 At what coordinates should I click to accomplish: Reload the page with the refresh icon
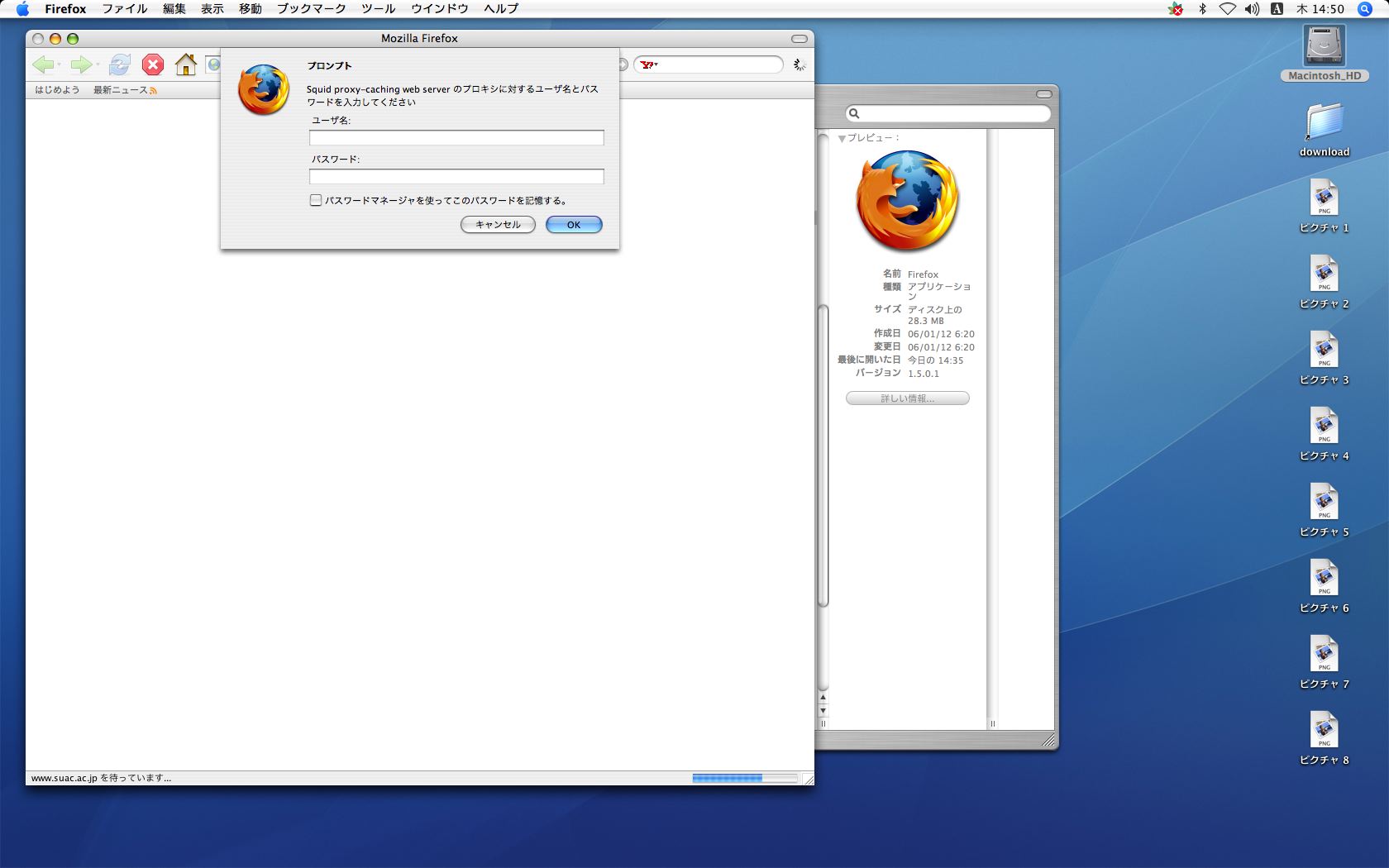click(120, 64)
